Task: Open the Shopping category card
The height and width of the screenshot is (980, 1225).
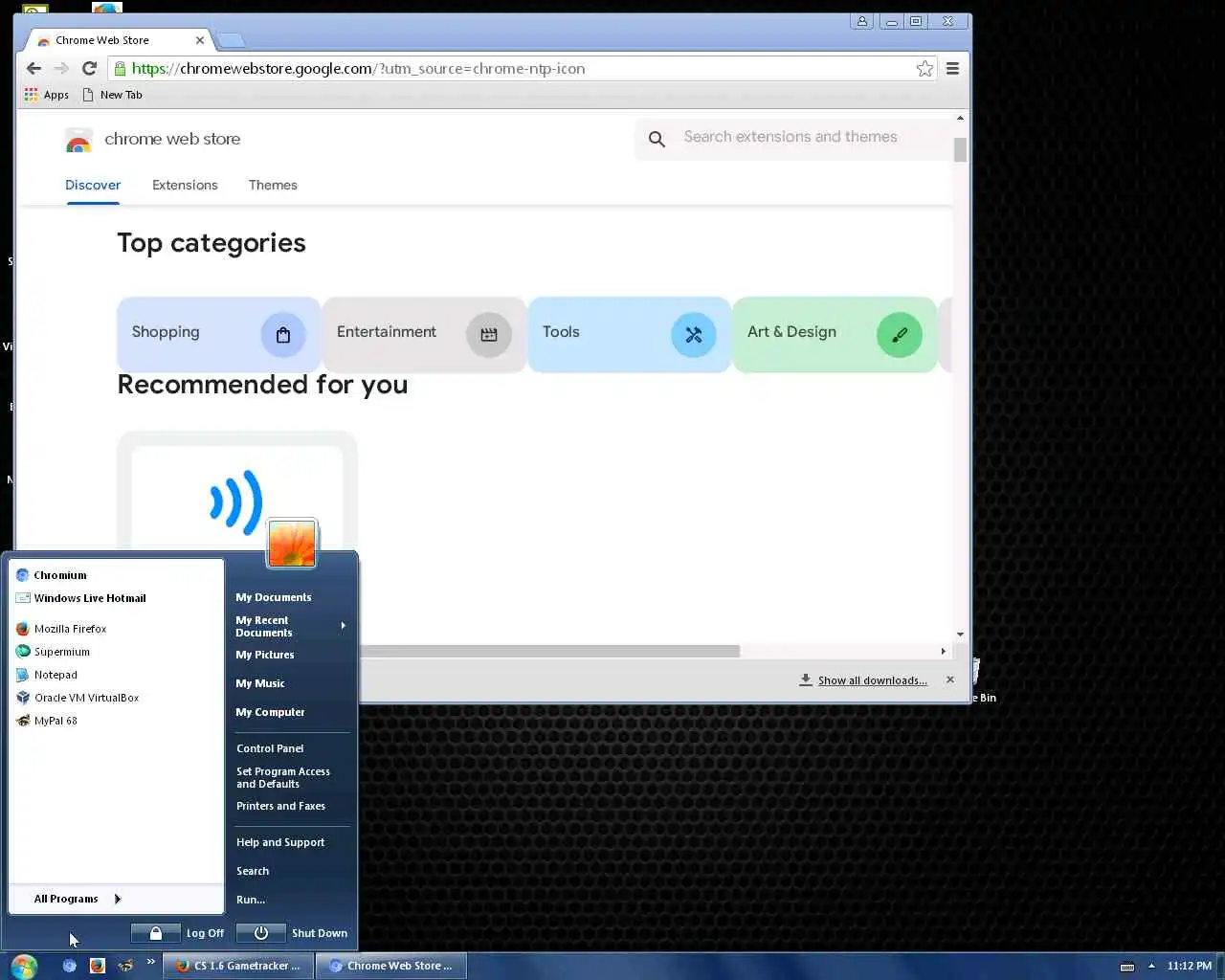Action: coord(218,334)
